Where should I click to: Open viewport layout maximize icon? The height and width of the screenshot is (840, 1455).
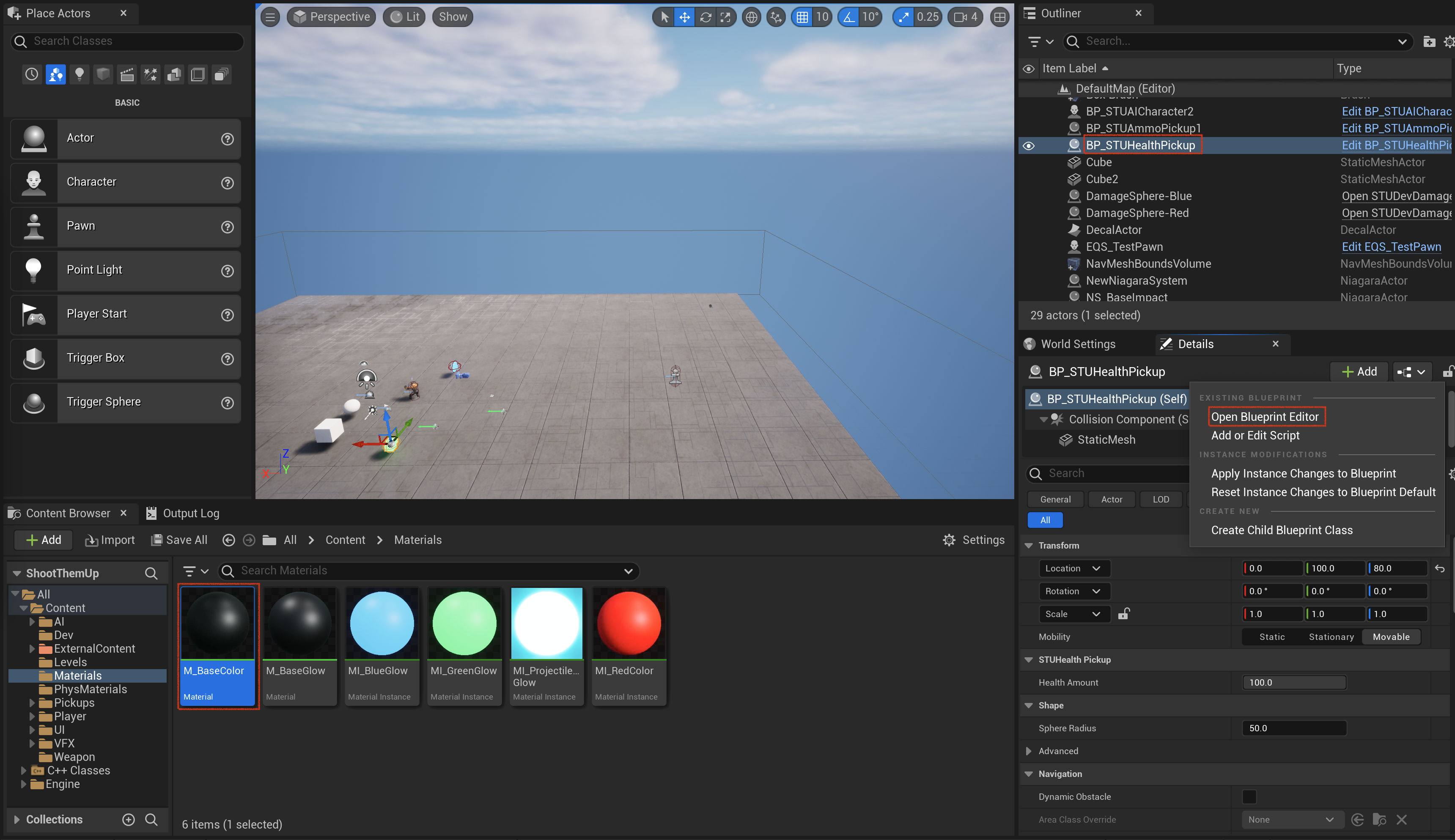1000,17
